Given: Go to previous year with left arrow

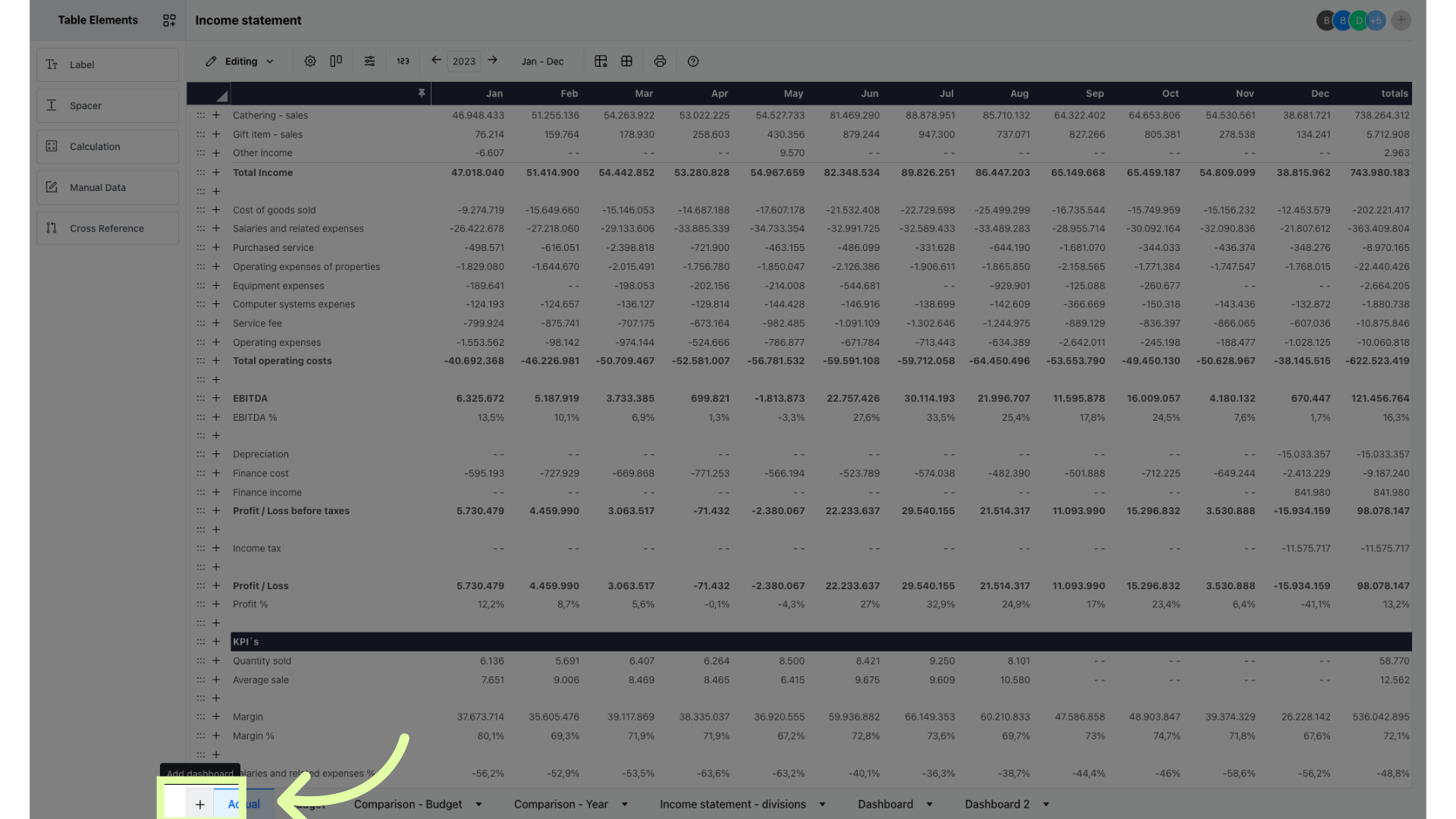Looking at the screenshot, I should coord(436,61).
